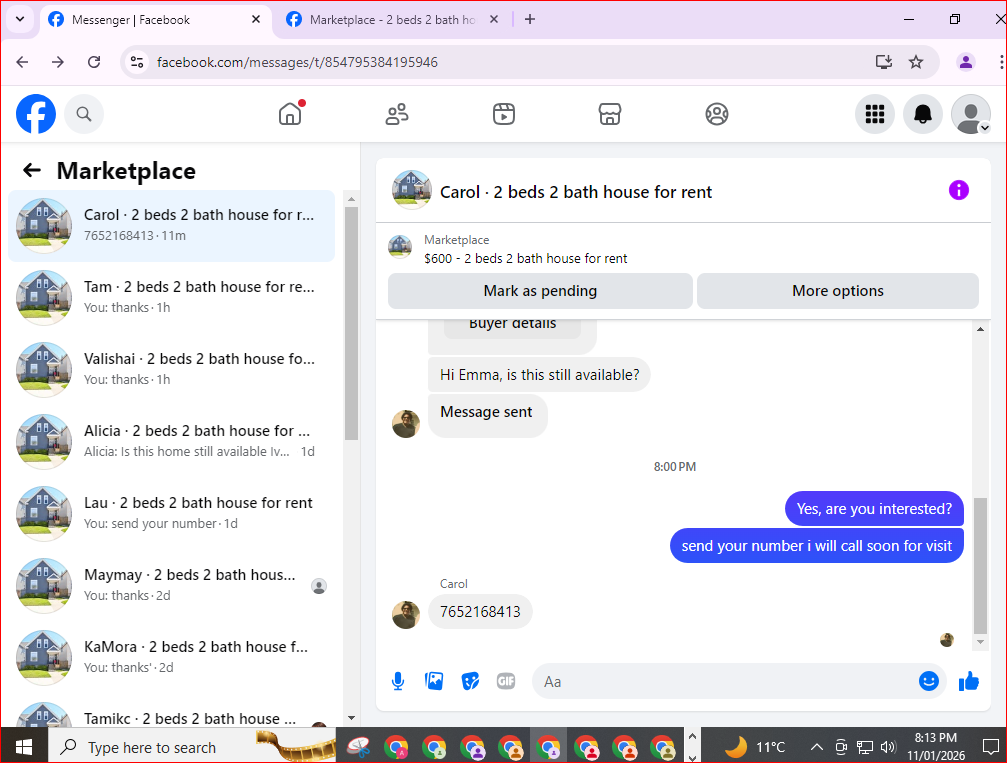
Task: Click install app icon in address bar
Action: pos(884,62)
